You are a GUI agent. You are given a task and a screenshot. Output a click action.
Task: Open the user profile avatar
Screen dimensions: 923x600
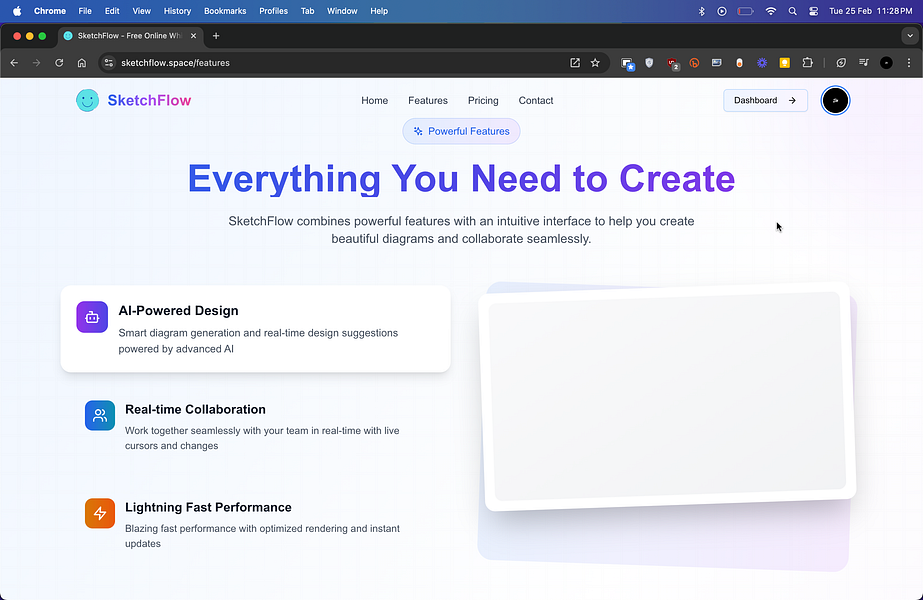(x=835, y=101)
